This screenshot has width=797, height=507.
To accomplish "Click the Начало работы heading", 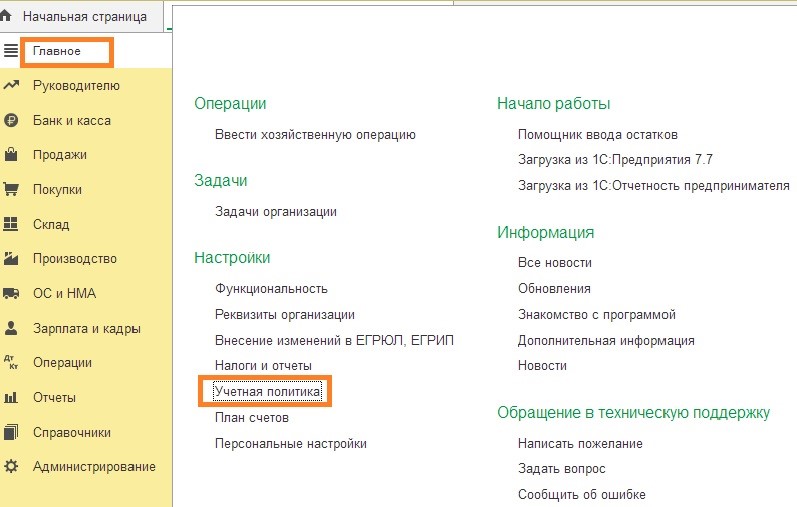I will 554,104.
